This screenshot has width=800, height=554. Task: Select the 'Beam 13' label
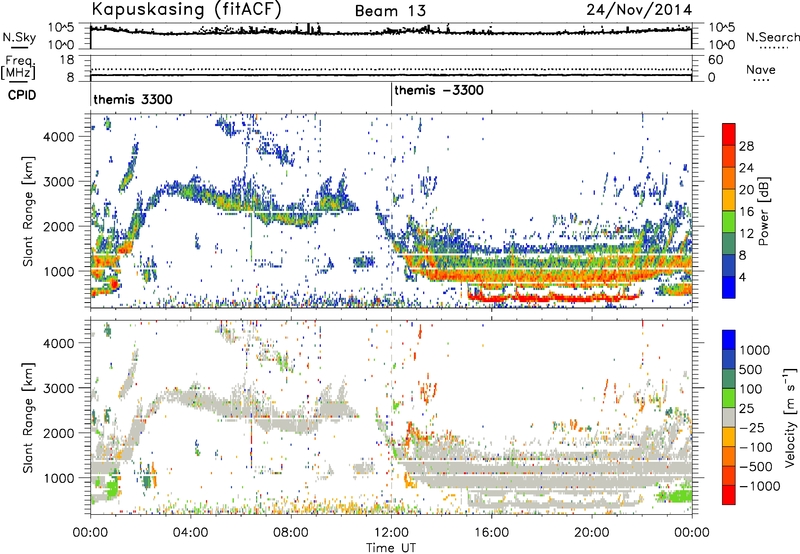click(390, 11)
